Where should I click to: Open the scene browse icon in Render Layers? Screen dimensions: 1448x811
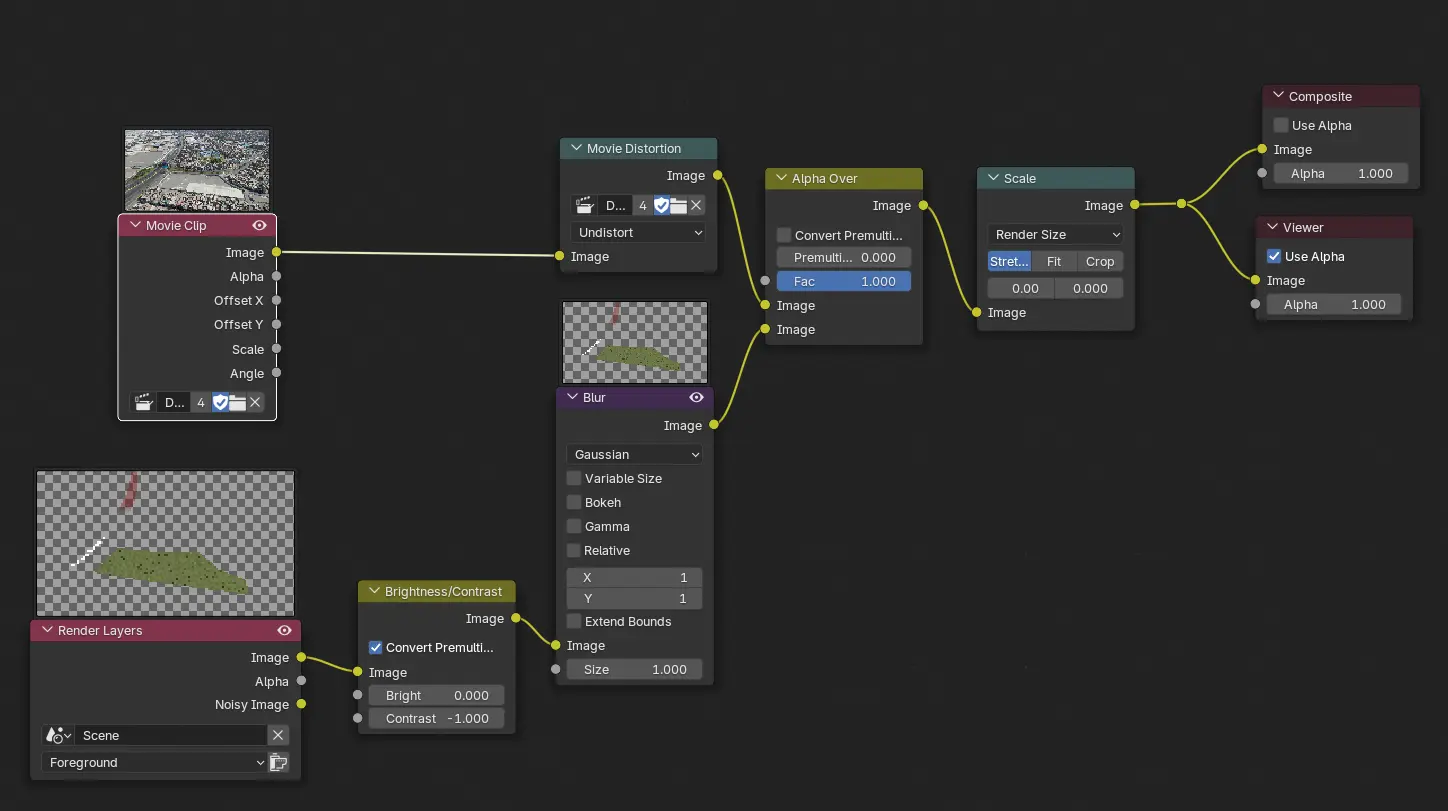pos(58,735)
